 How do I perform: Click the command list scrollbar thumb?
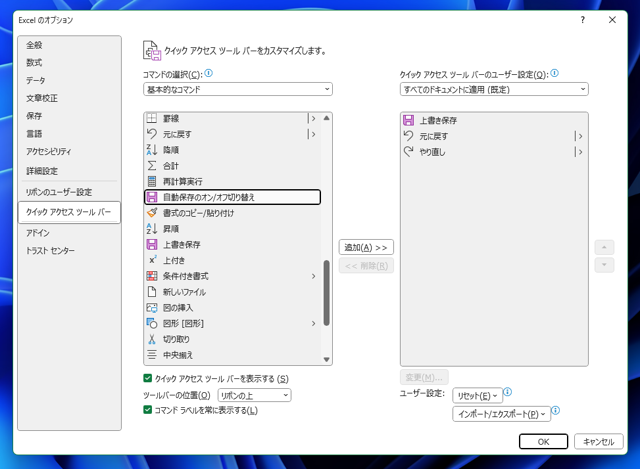[326, 293]
